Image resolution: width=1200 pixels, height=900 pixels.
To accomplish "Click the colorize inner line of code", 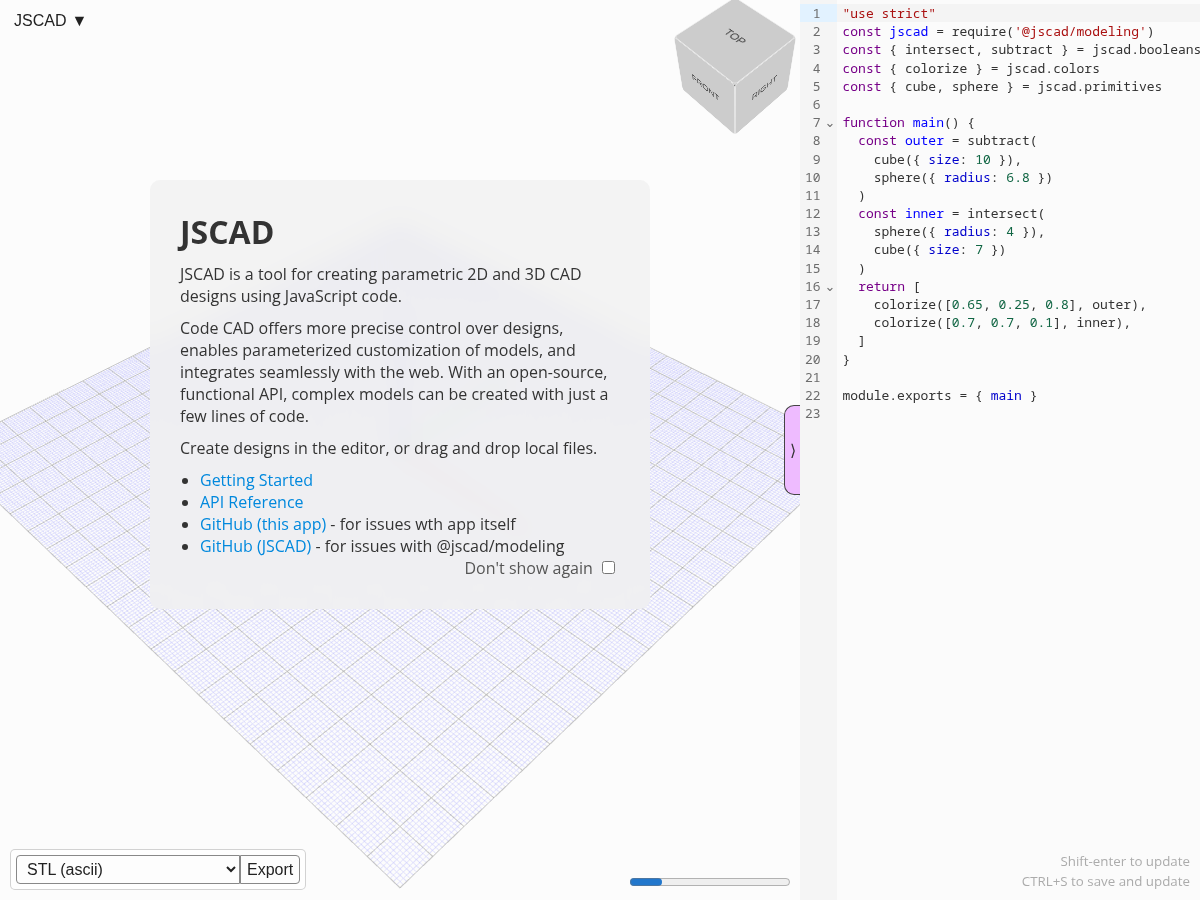I will (1002, 322).
